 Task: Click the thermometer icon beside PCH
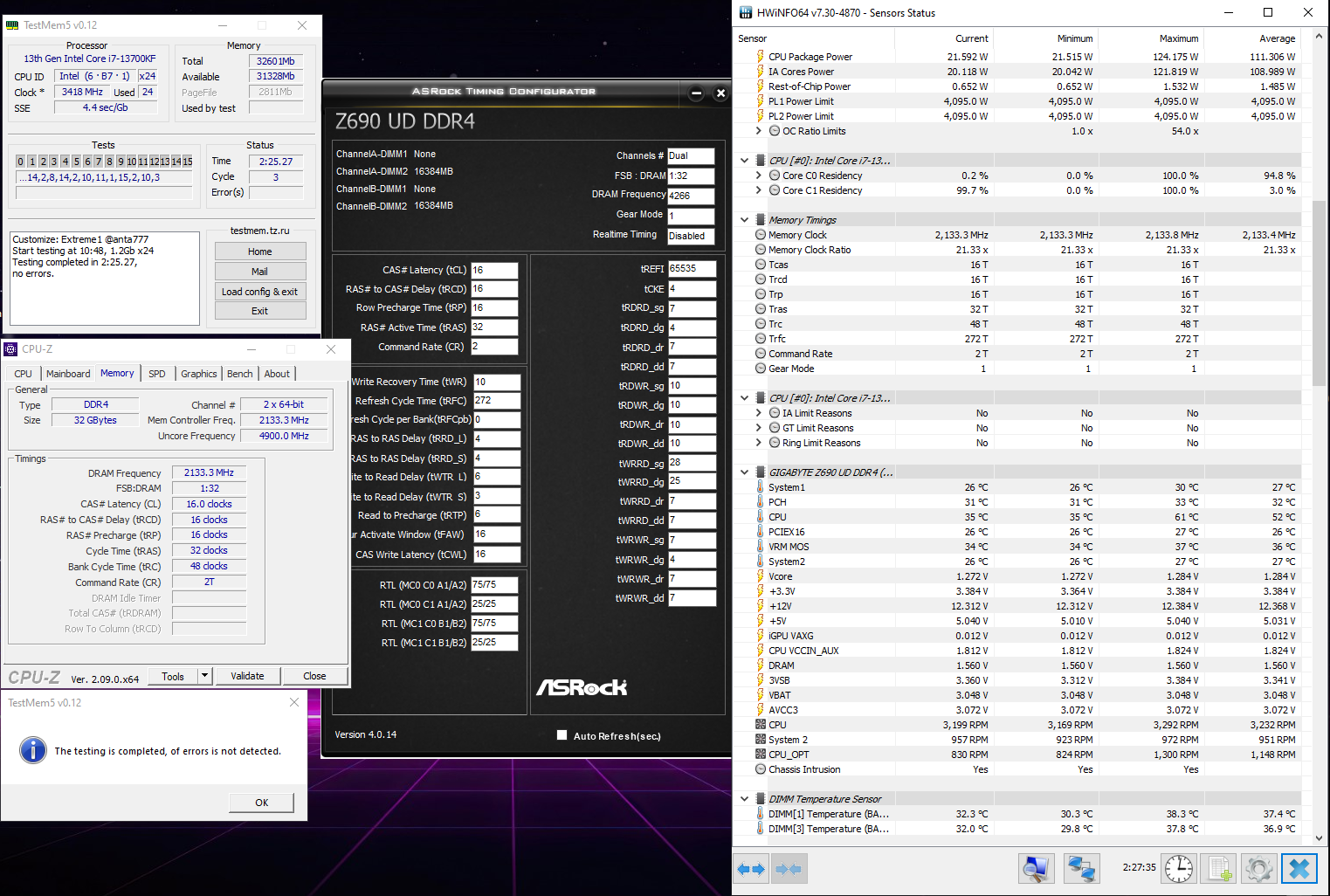pyautogui.click(x=761, y=502)
